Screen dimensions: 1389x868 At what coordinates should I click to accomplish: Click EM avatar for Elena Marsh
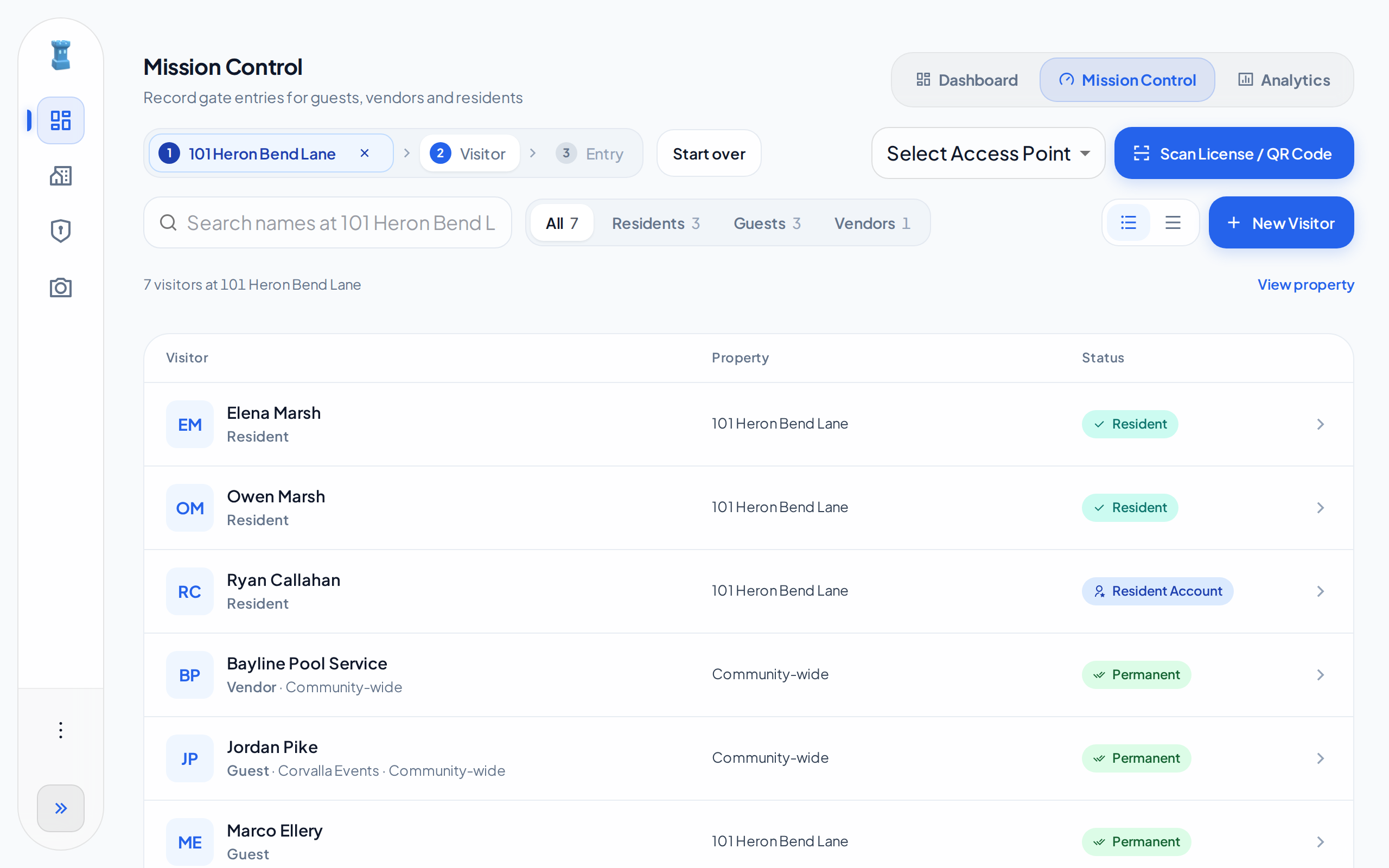(190, 424)
